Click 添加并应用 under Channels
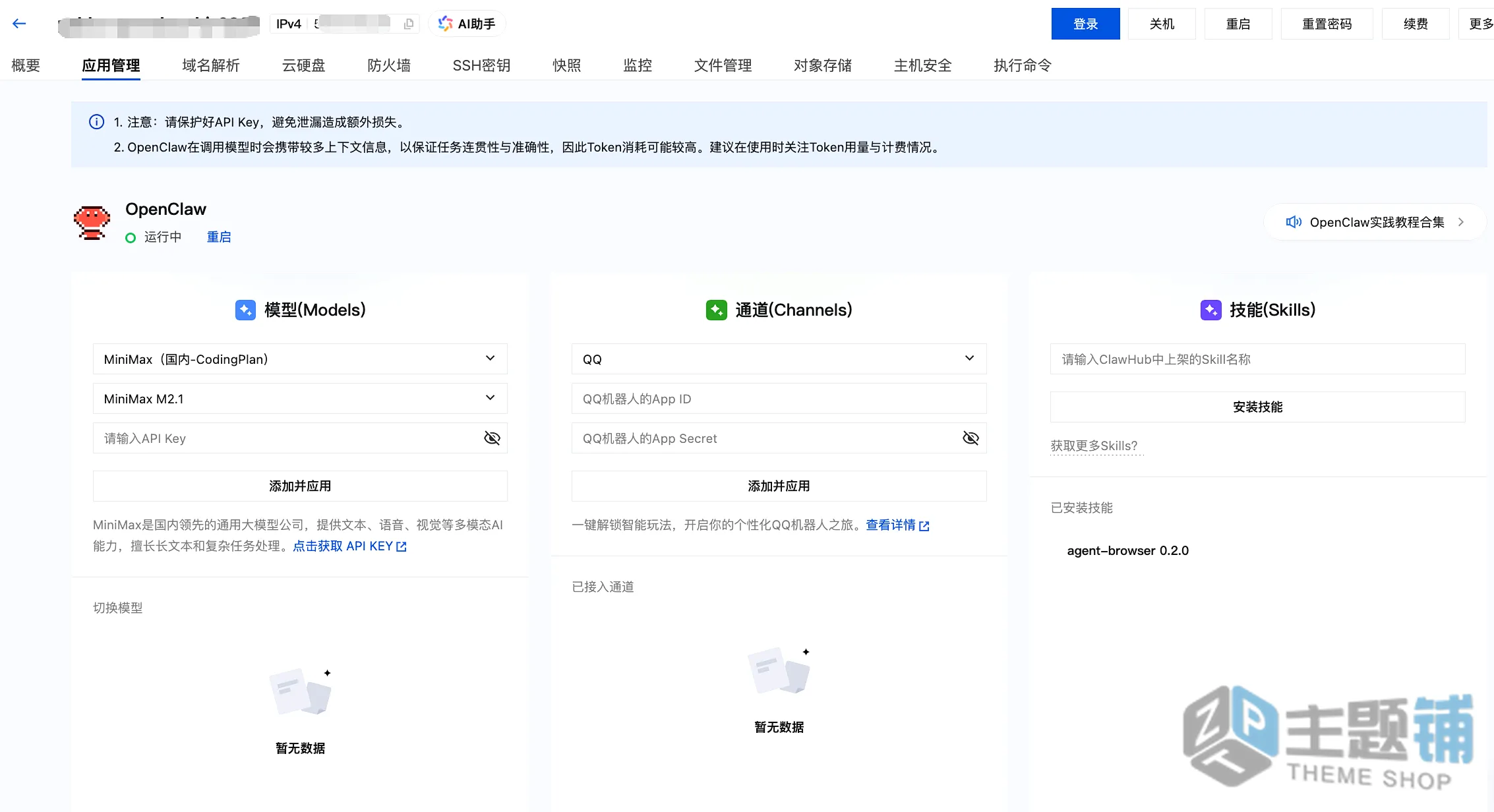The image size is (1494, 812). coord(779,486)
